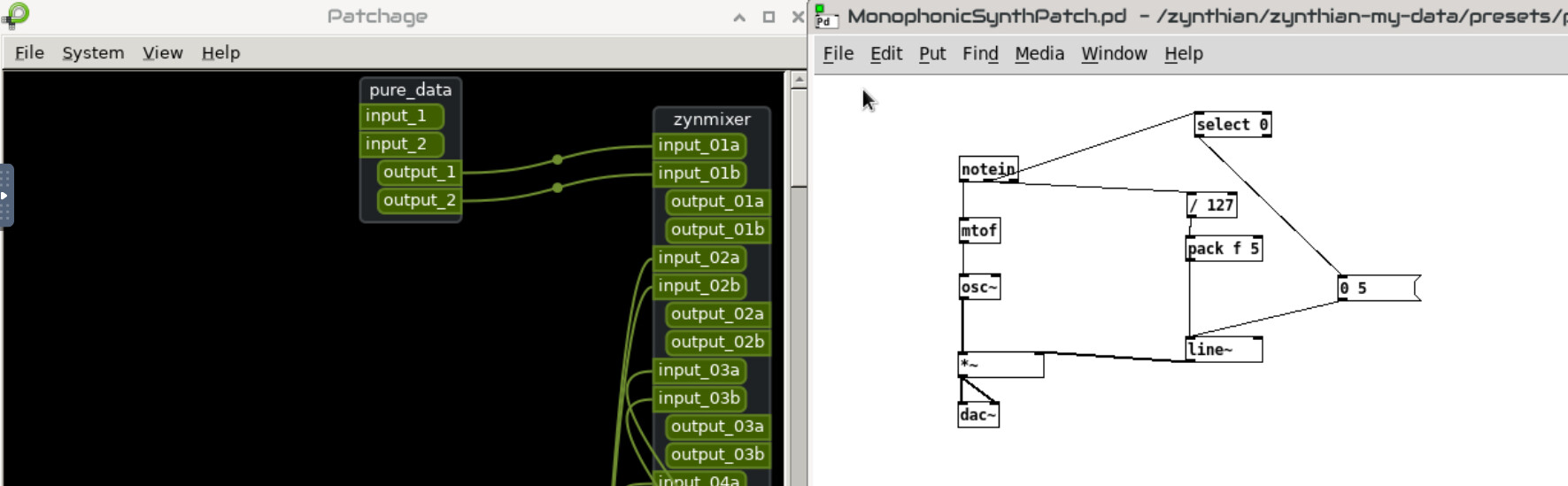Click the pure_data output_1 port
This screenshot has height=486, width=1568.
point(419,173)
